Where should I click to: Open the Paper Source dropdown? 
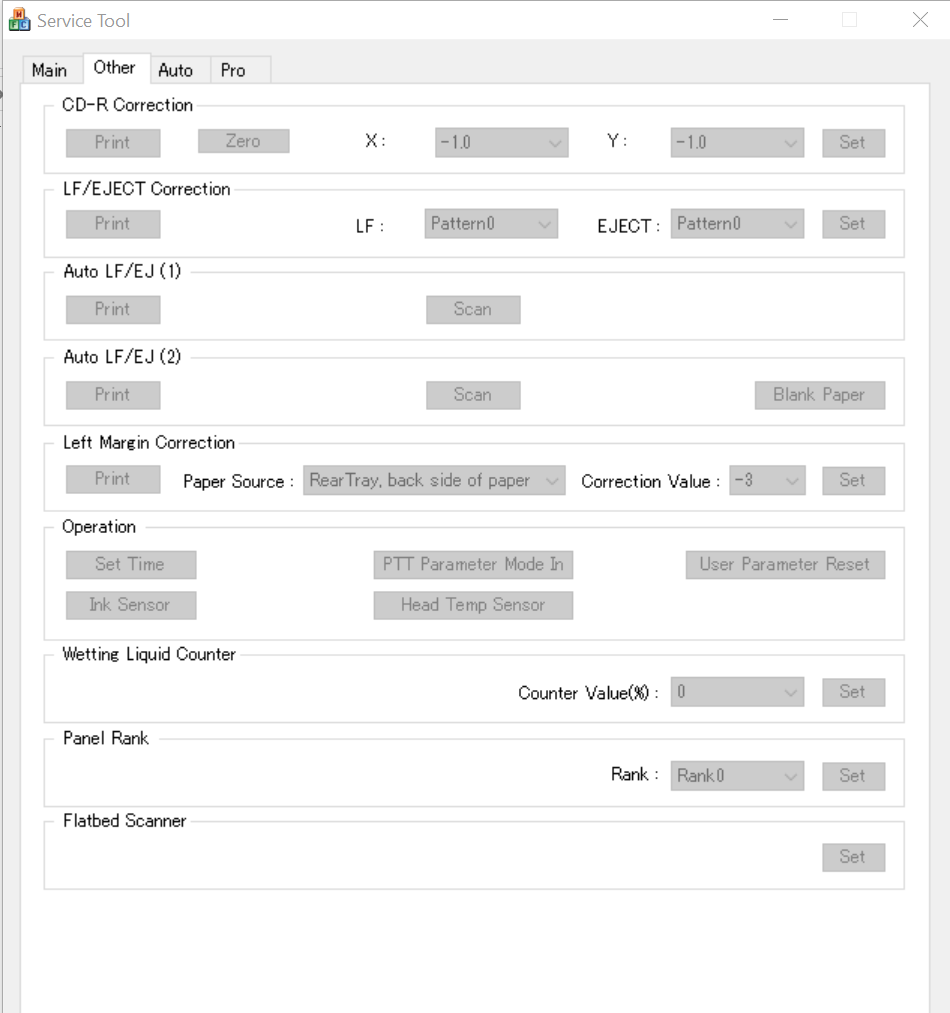click(x=434, y=481)
